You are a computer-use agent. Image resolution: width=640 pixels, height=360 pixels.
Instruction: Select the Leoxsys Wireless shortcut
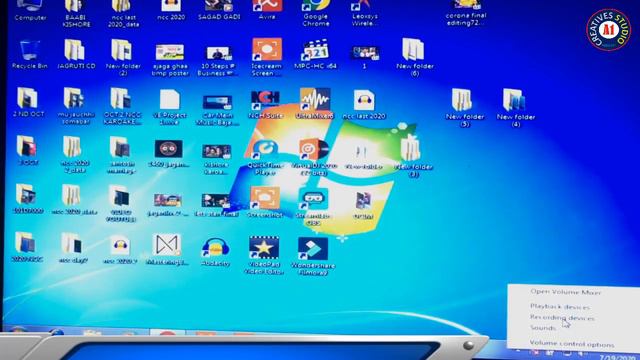click(x=364, y=13)
